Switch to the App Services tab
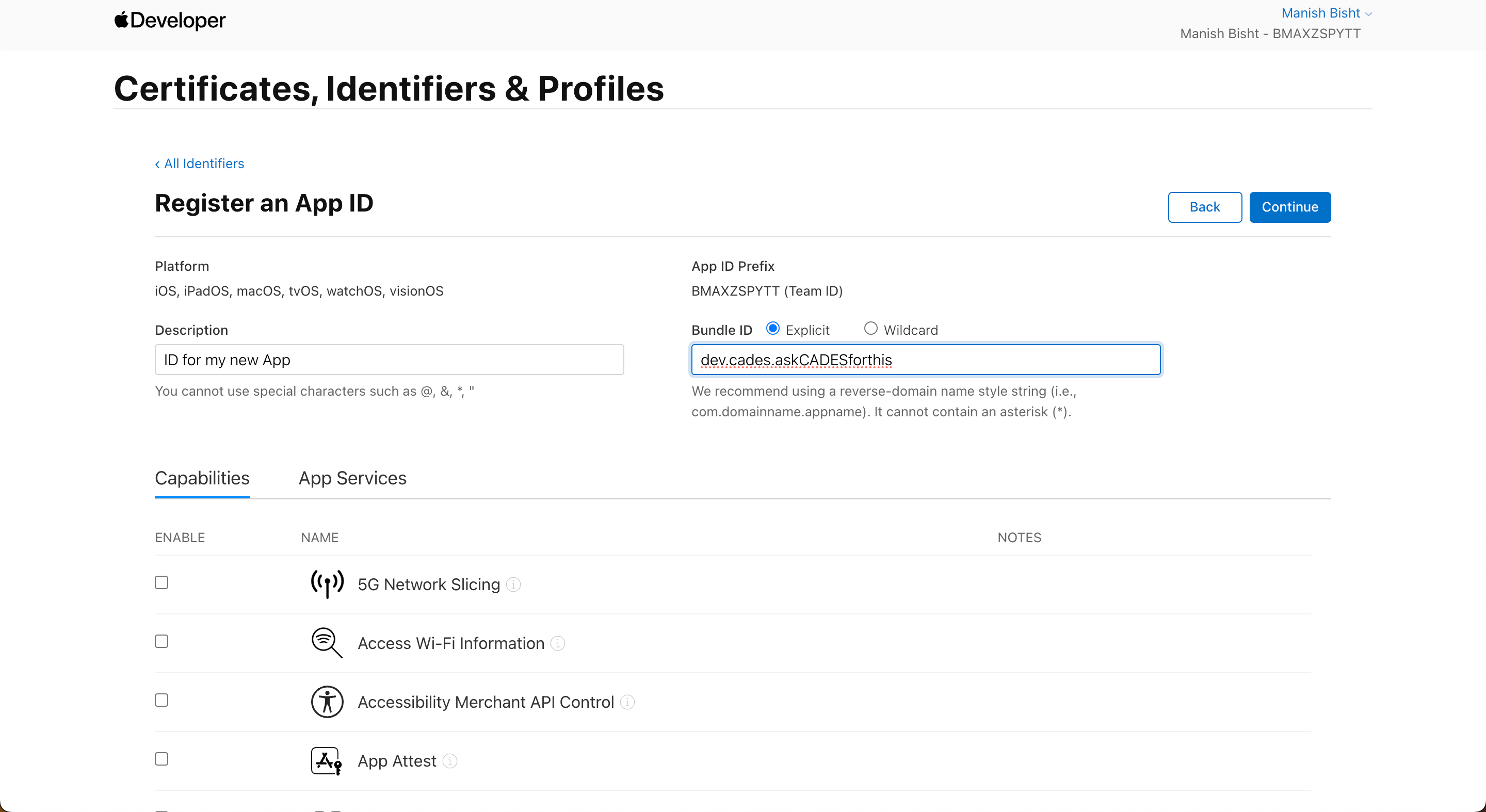The width and height of the screenshot is (1486, 812). coord(352,478)
